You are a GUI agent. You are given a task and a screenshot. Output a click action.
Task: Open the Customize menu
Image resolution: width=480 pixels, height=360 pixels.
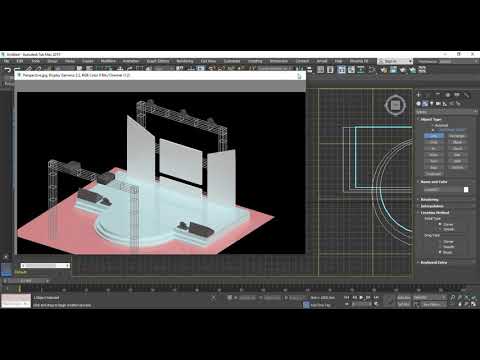tap(232, 61)
